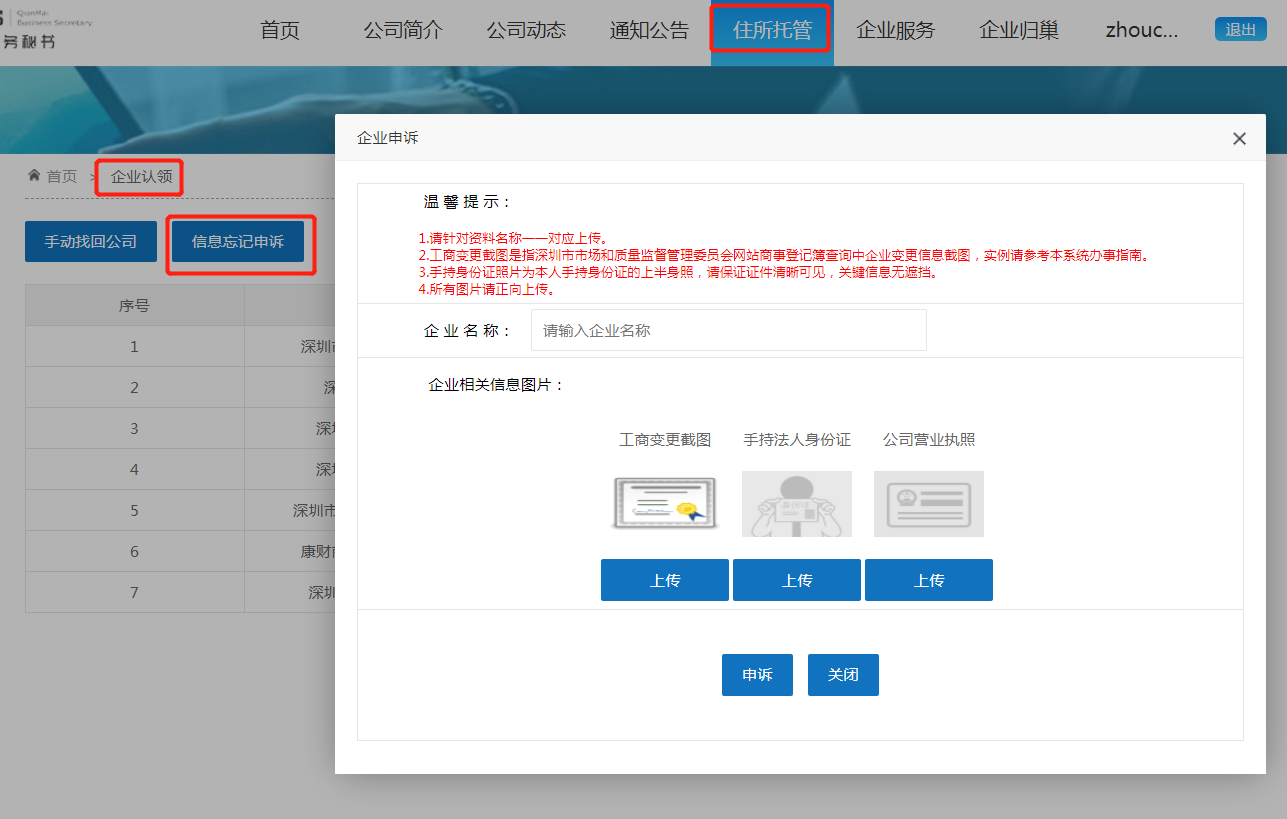This screenshot has height=819, width=1287.
Task: Click the 手持法人身份证 sample thumbnail
Action: [797, 504]
